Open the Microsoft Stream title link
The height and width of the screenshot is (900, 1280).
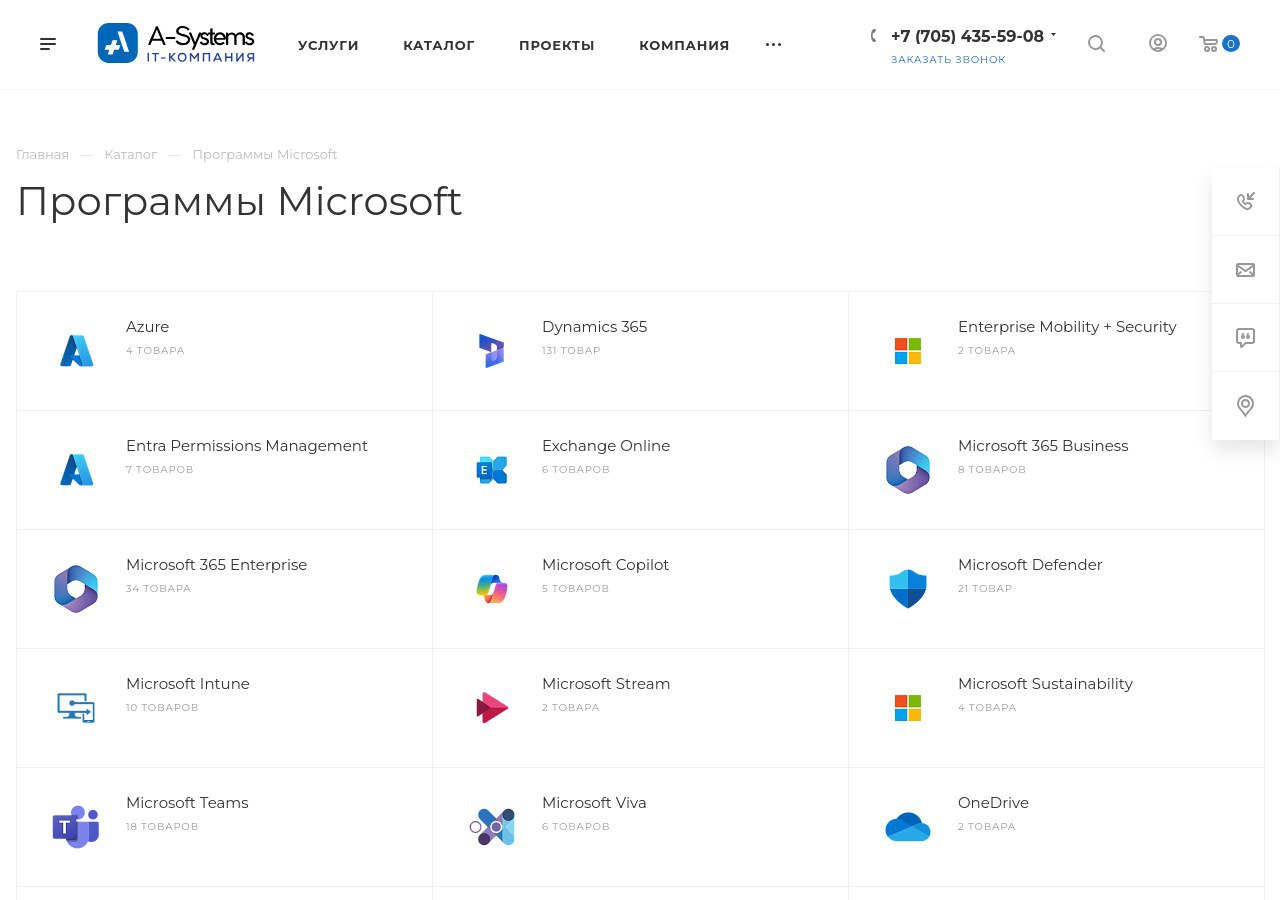[606, 684]
